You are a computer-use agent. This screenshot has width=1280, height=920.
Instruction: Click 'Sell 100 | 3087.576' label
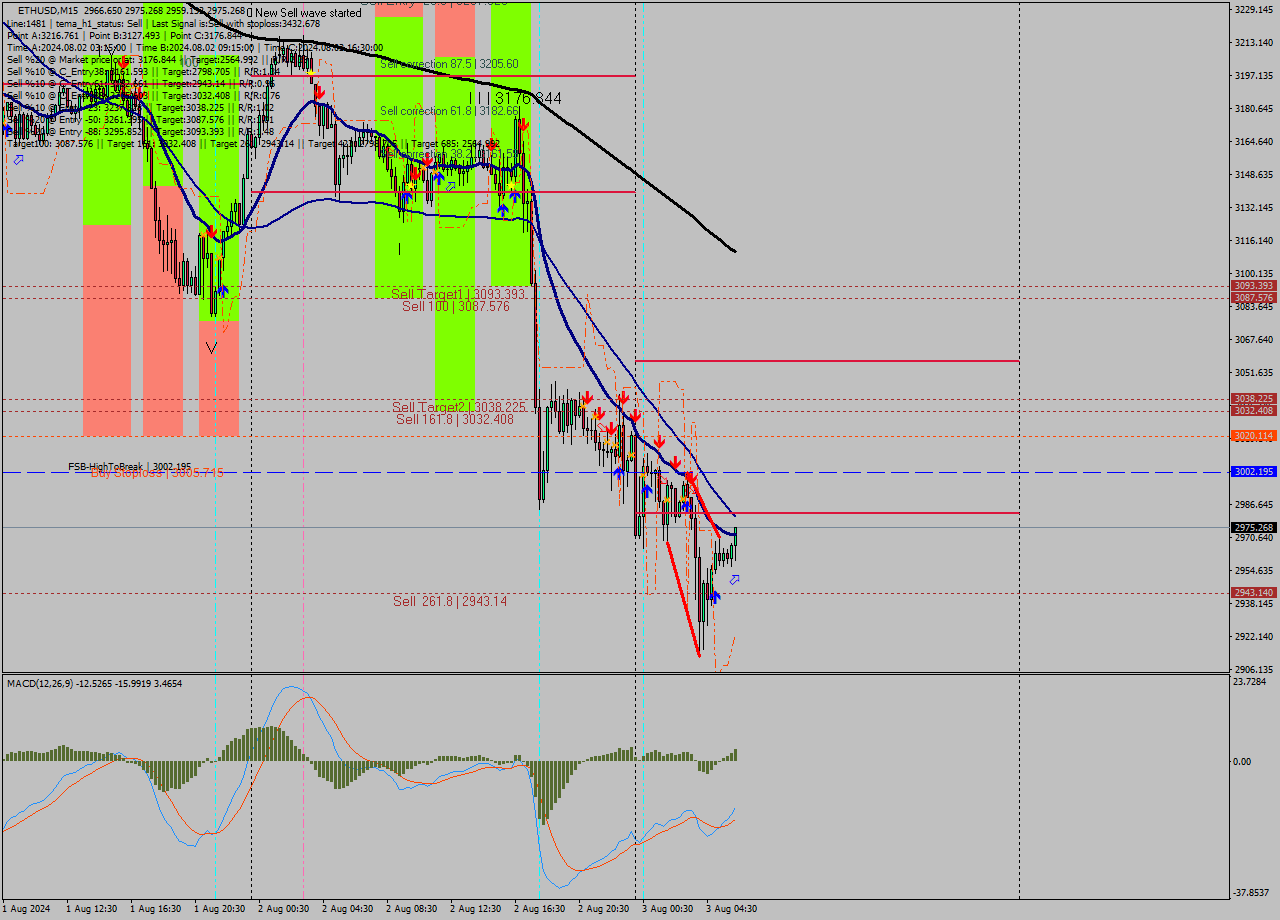click(x=456, y=306)
